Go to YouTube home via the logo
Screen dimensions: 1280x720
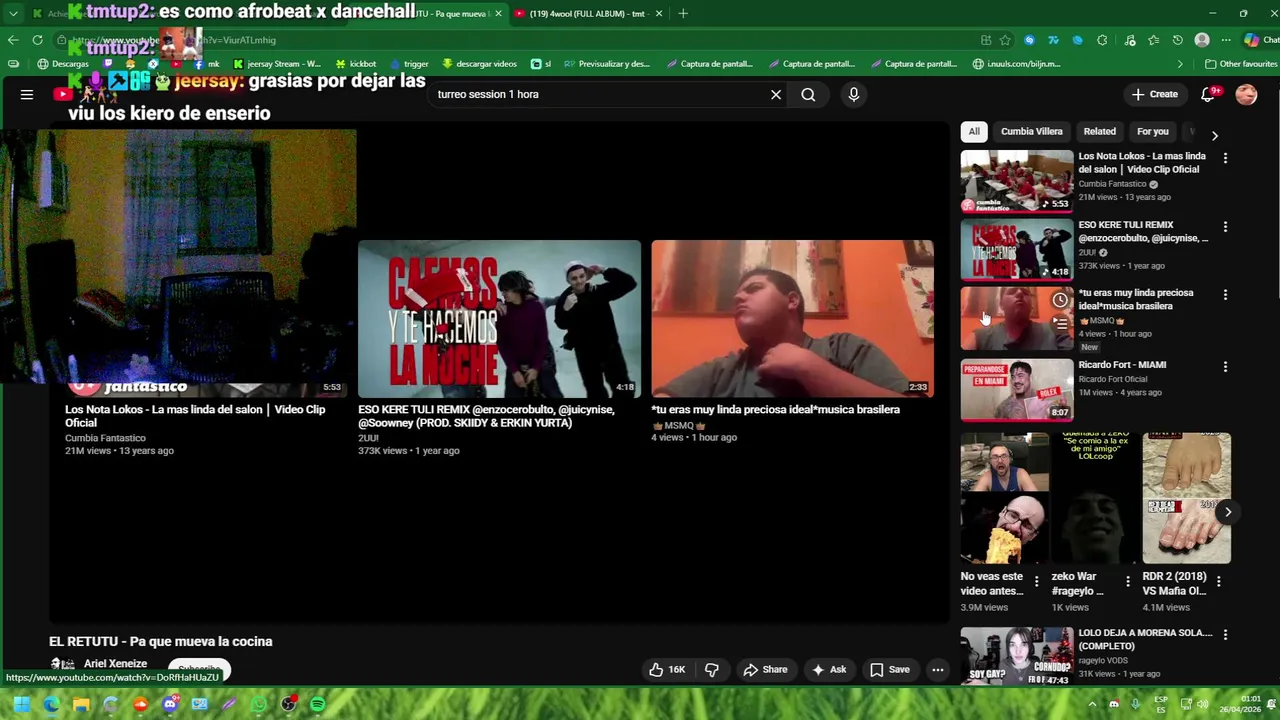[63, 95]
